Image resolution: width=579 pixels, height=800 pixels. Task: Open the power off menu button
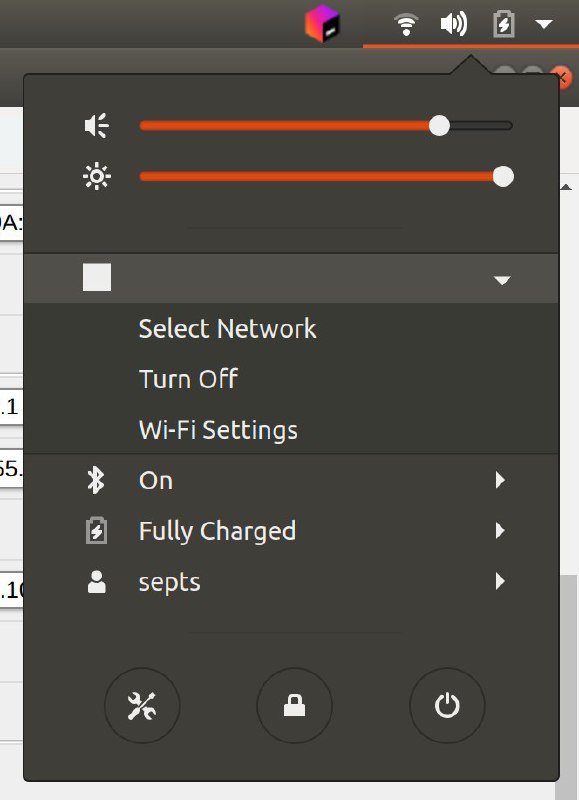tap(447, 706)
